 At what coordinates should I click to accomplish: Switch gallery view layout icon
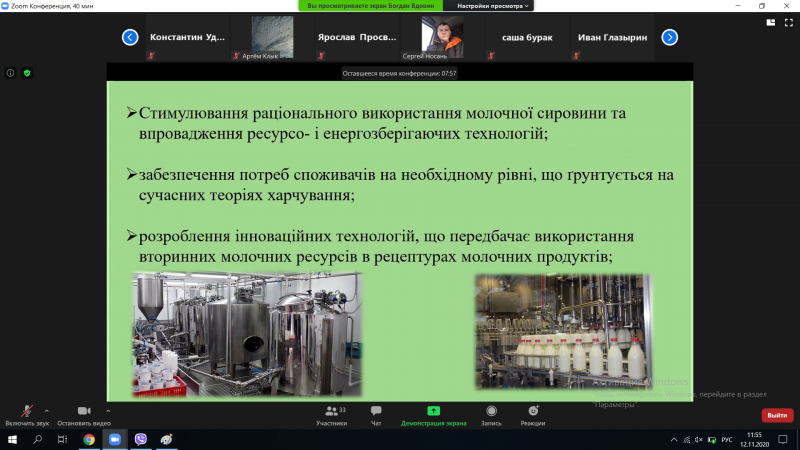pos(771,22)
